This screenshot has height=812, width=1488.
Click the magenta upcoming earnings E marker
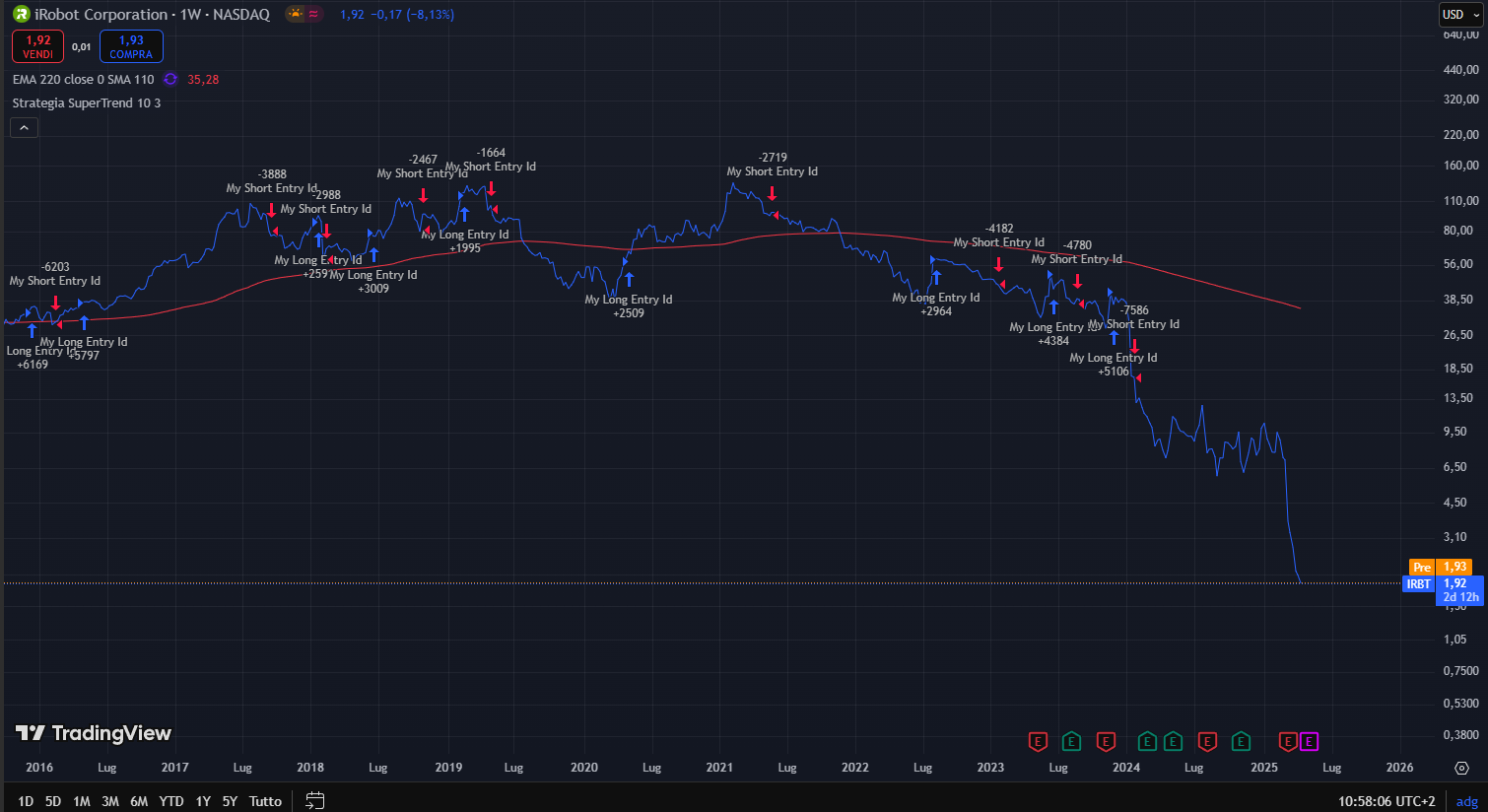pos(1309,741)
